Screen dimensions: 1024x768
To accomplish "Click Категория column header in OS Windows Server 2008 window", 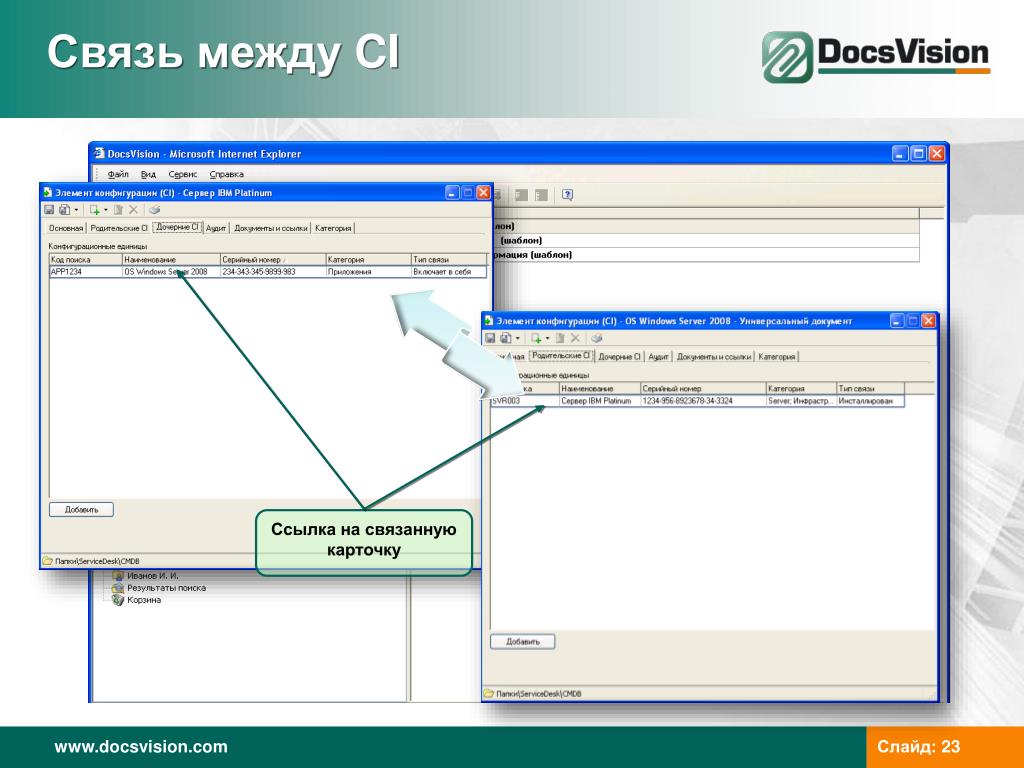I will pyautogui.click(x=801, y=389).
